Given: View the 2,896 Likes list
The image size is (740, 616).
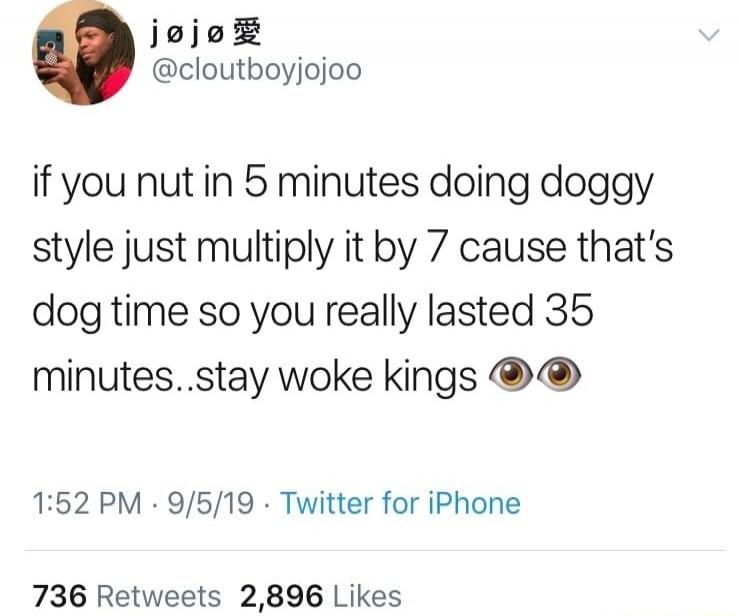Looking at the screenshot, I should coord(321,596).
